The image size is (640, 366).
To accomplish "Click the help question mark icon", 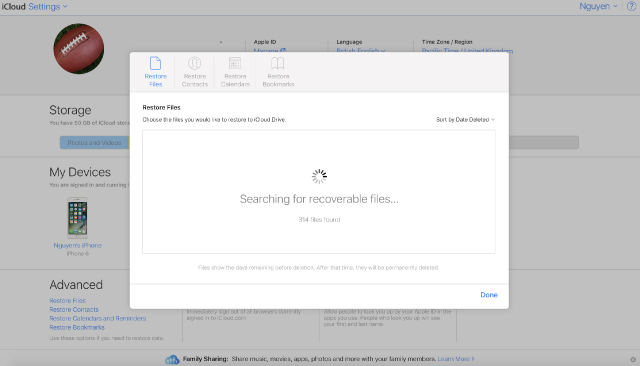I will [631, 7].
